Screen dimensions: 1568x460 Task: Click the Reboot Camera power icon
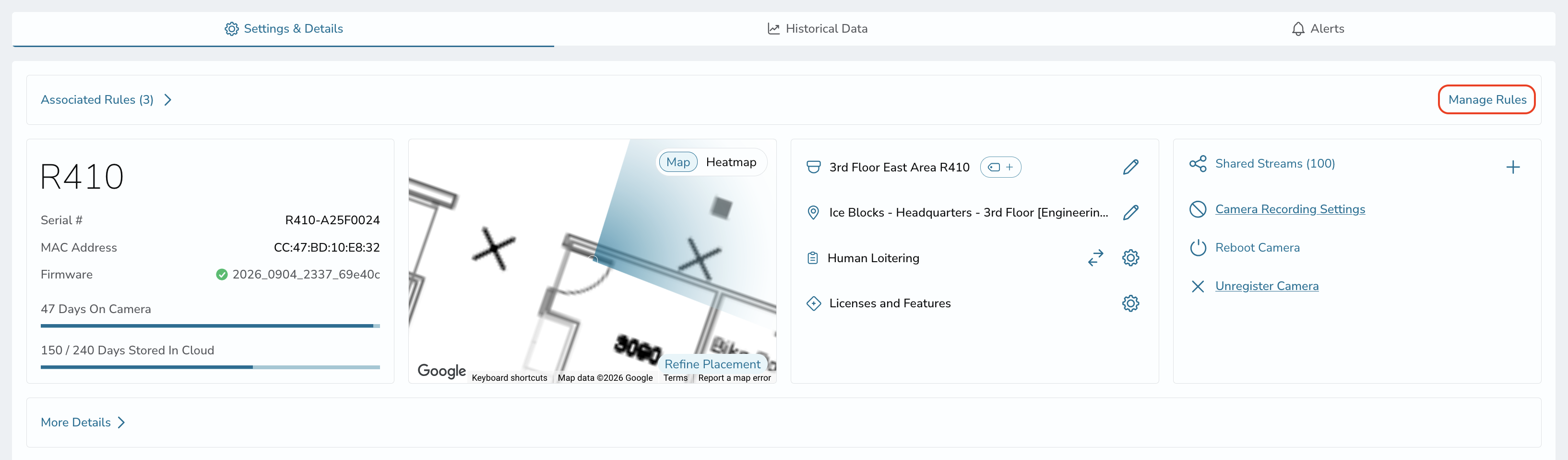pos(1197,248)
